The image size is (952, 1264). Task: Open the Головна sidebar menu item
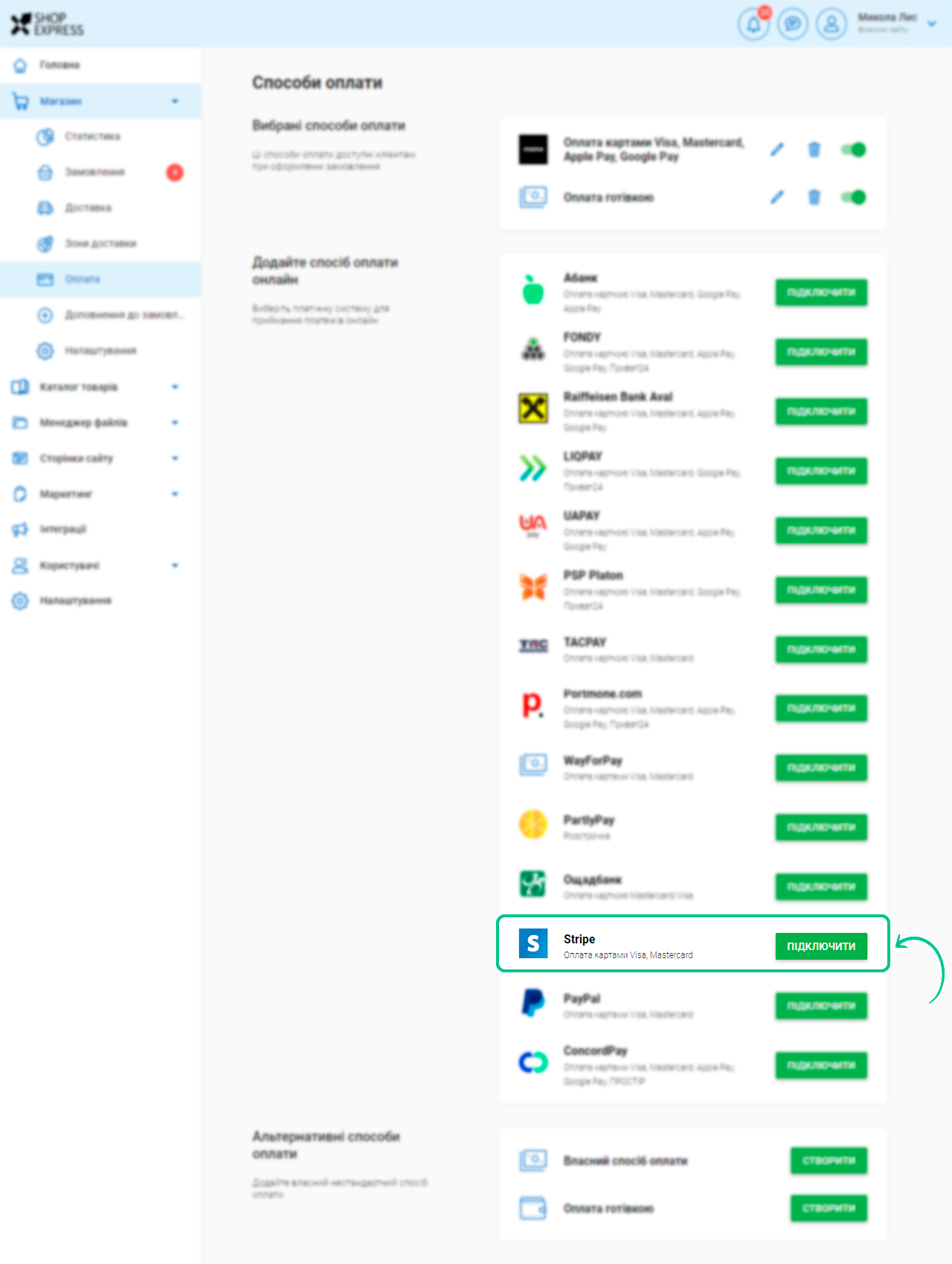pyautogui.click(x=59, y=65)
